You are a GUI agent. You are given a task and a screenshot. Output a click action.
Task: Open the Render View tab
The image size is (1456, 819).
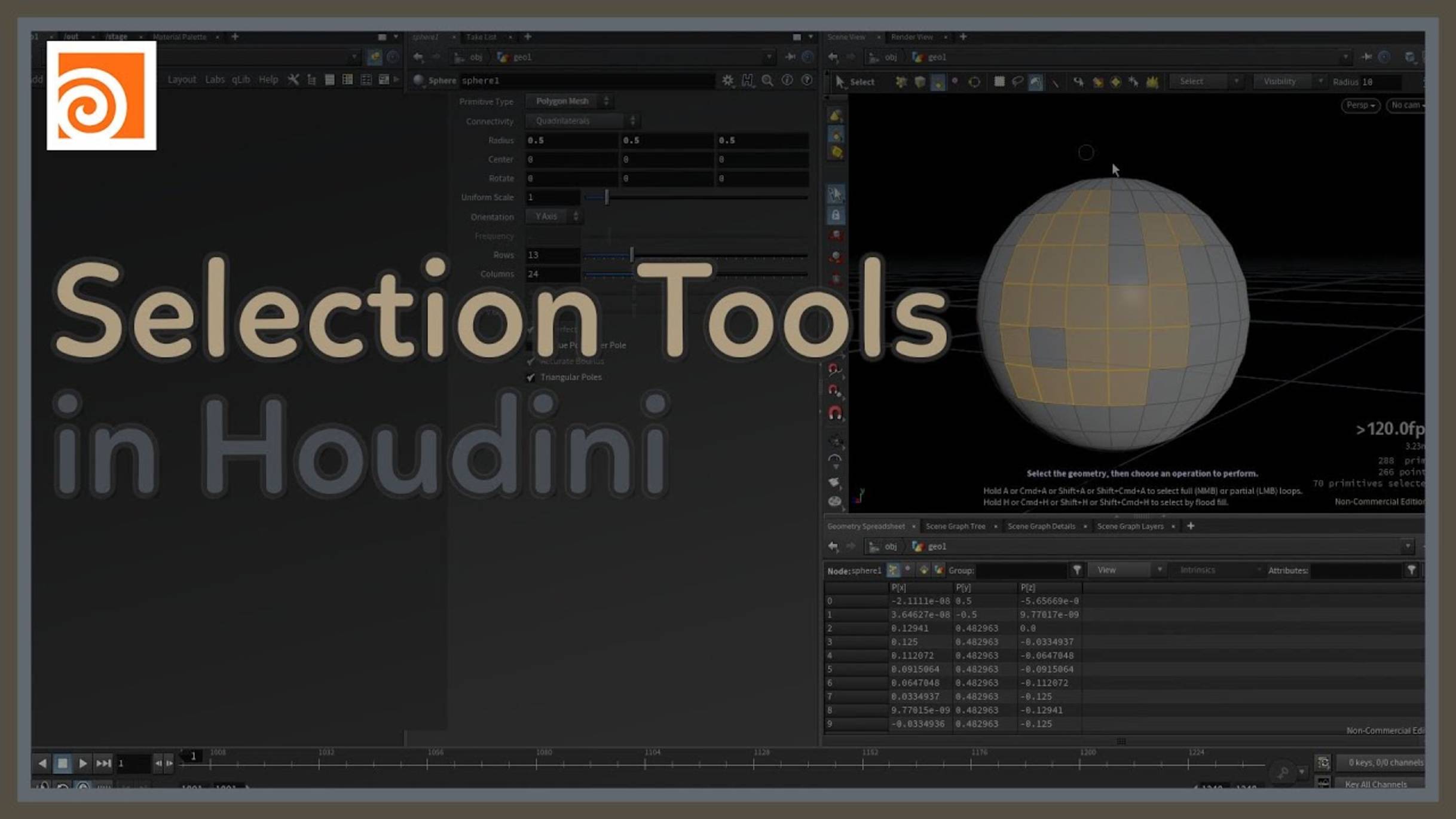(913, 37)
